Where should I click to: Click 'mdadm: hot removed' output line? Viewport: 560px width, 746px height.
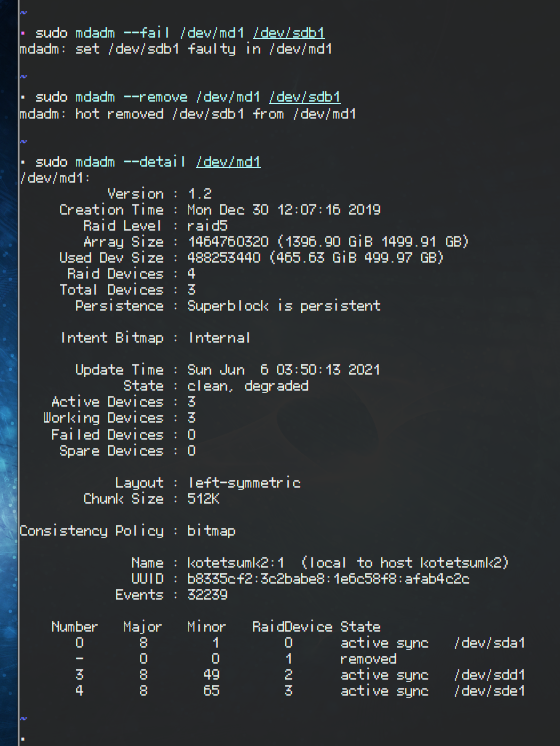coord(187,114)
